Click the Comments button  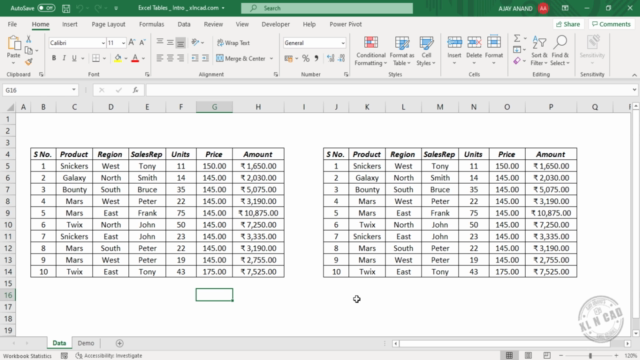pos(611,24)
